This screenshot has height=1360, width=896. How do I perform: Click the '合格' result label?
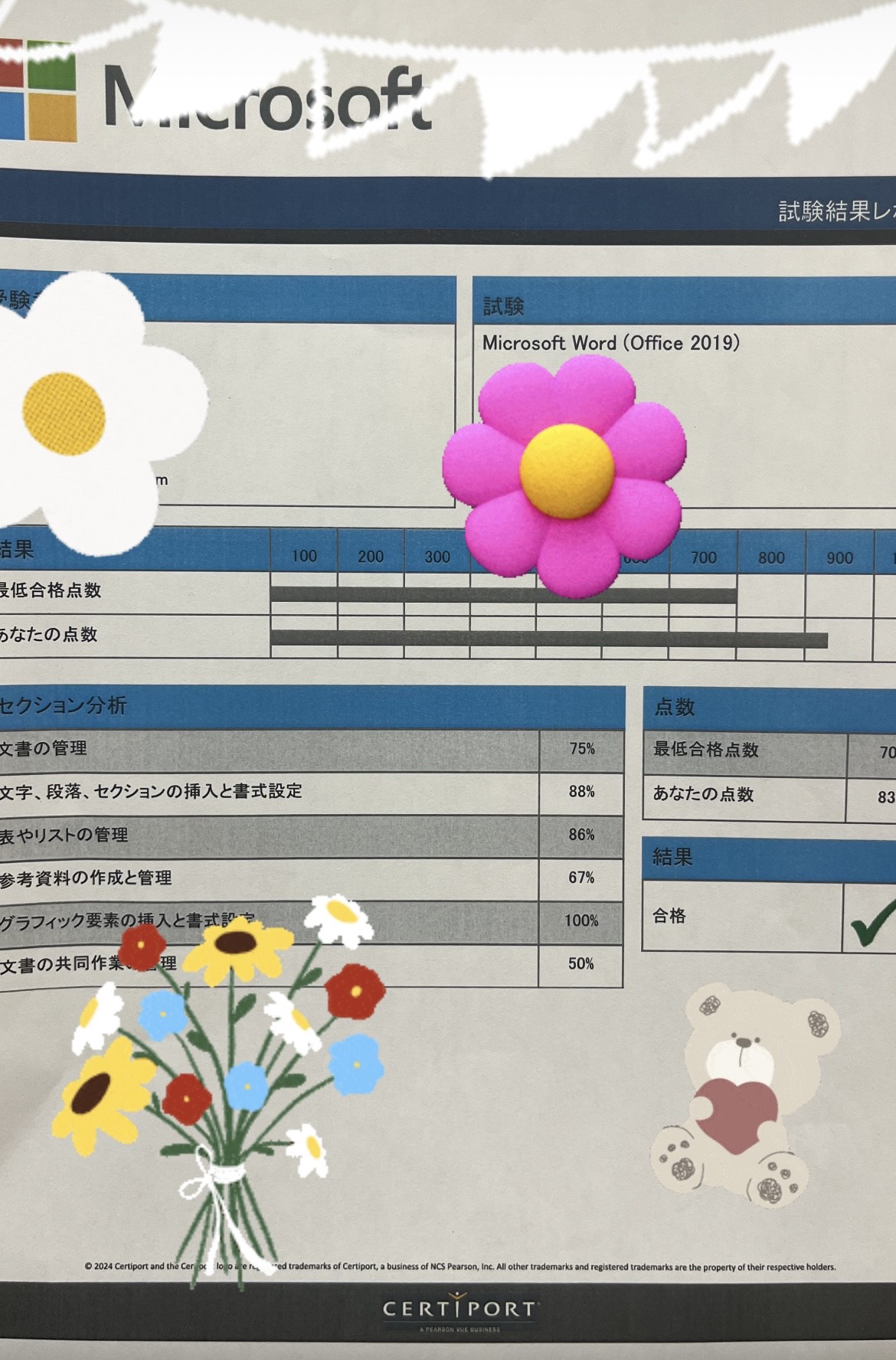tap(669, 916)
